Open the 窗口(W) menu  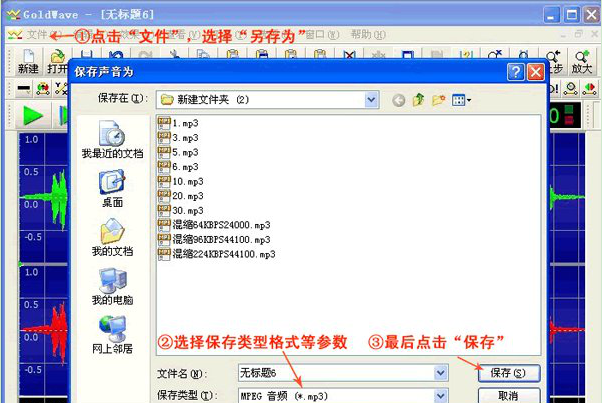322,35
